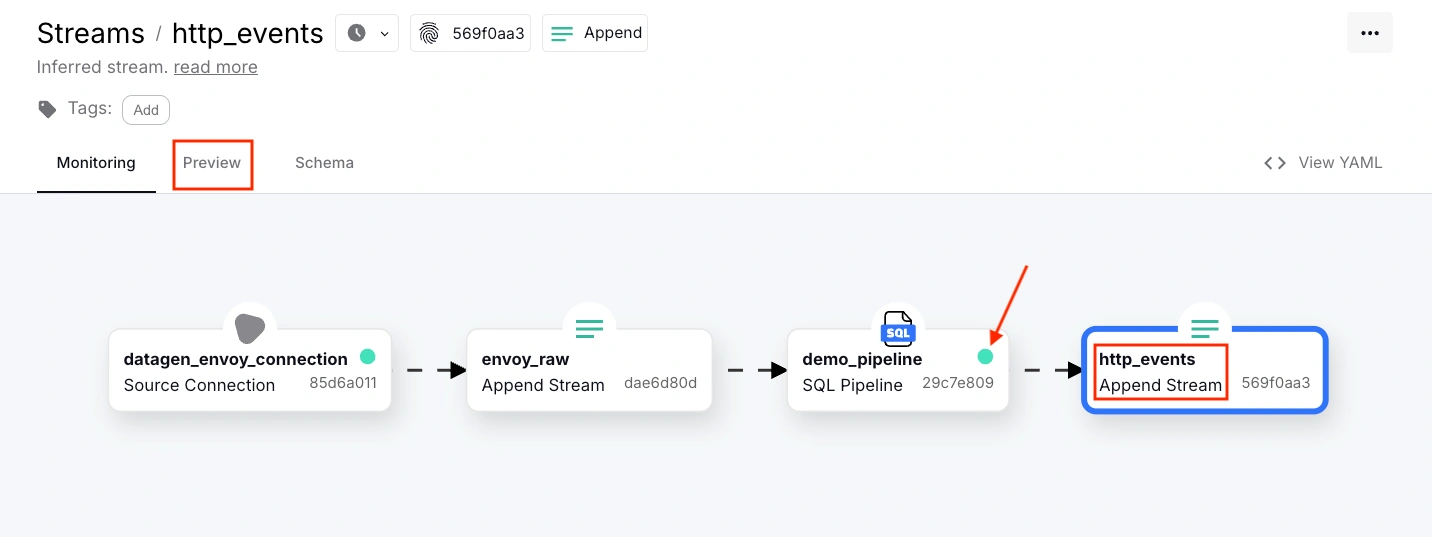Click the stream icon above envoy_raw
Screen dimensions: 1432x537
pos(589,327)
